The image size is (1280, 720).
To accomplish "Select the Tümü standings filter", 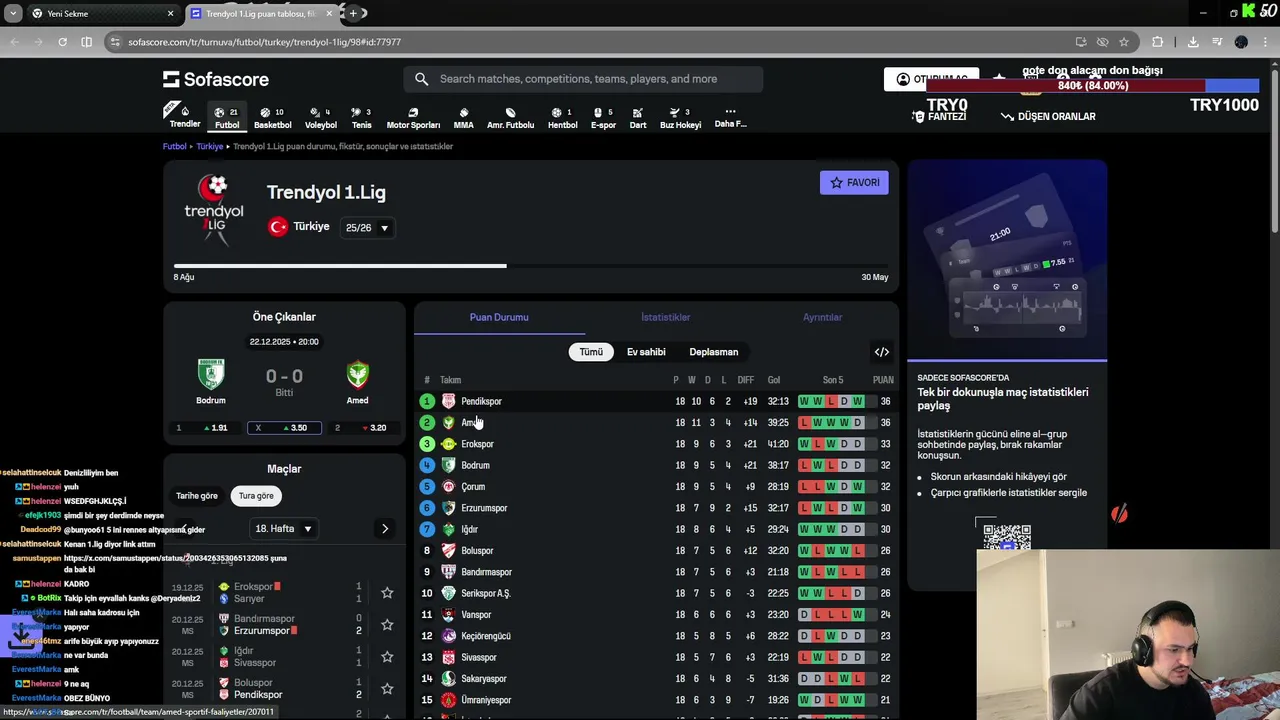I will pos(591,352).
